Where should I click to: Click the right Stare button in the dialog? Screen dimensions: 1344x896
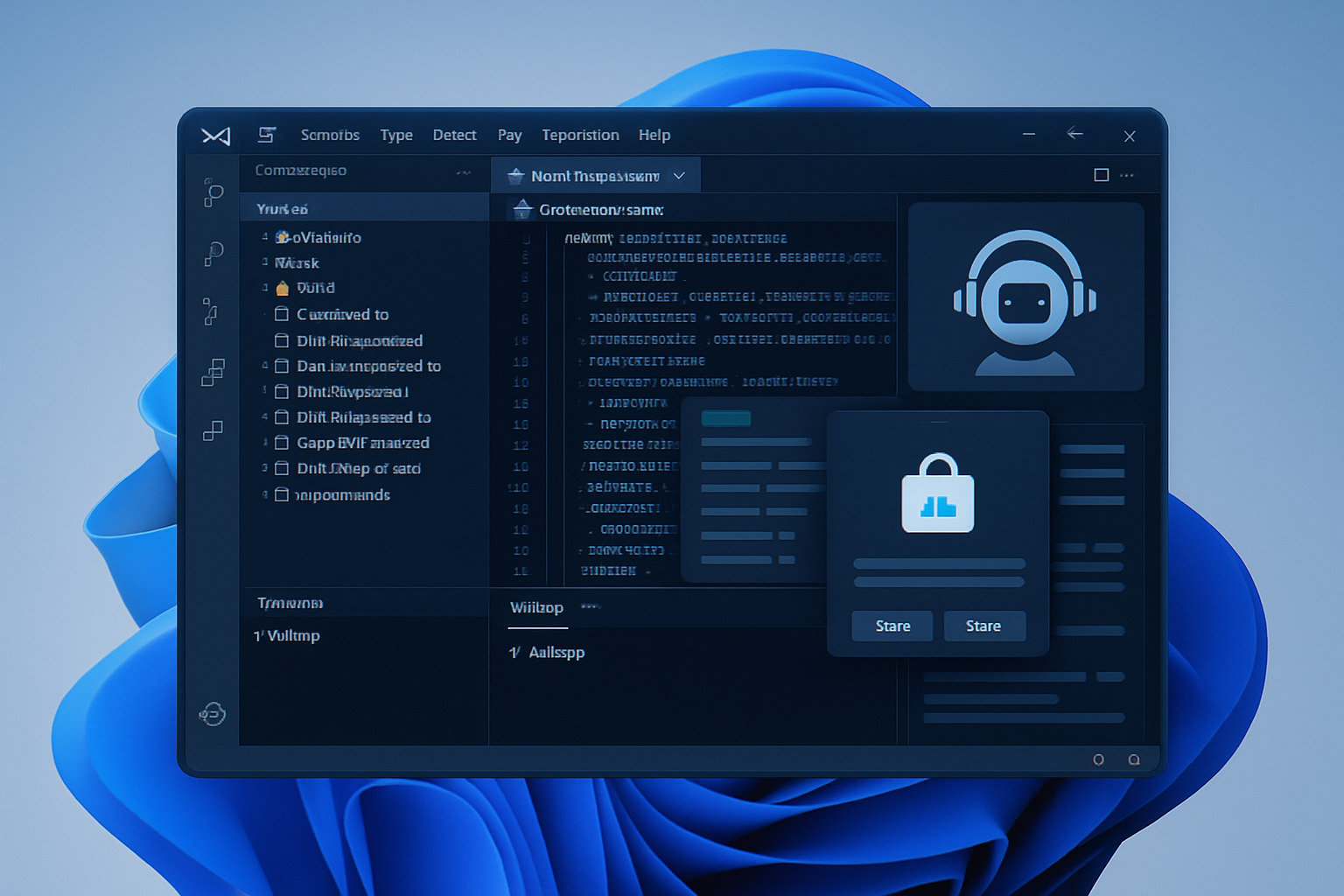[984, 626]
